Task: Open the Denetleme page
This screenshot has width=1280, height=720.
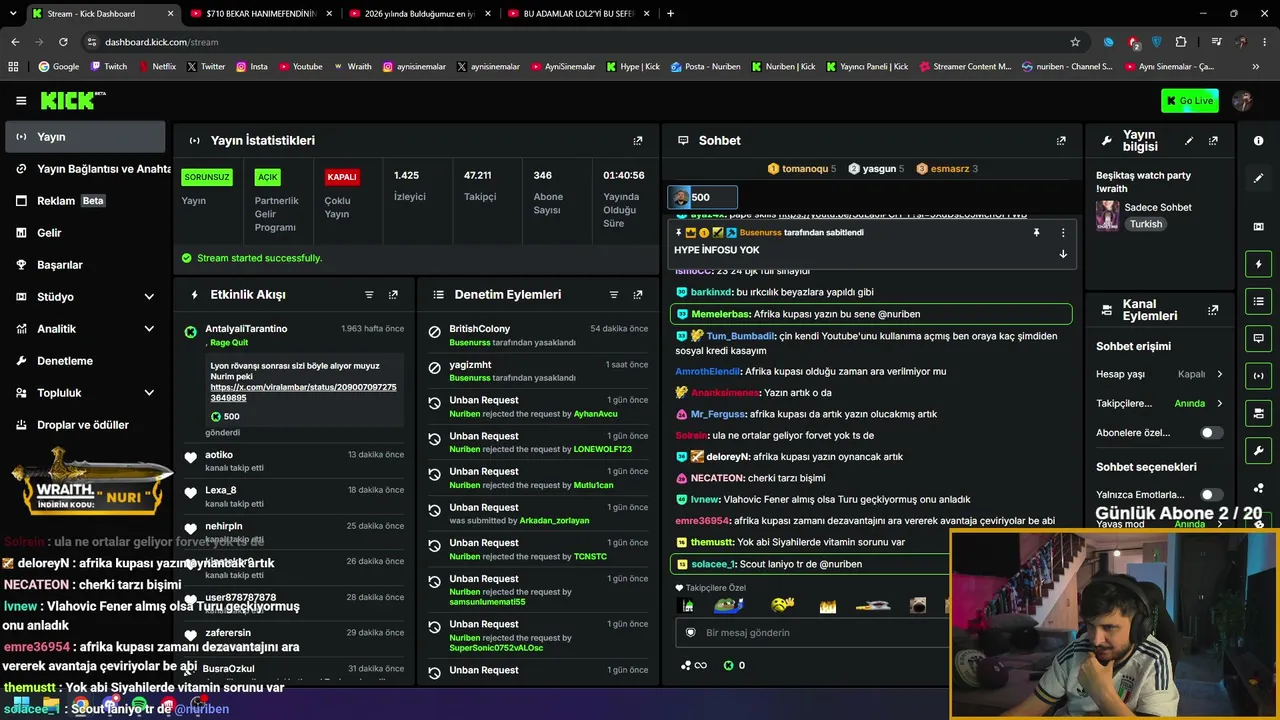Action: coord(84,361)
